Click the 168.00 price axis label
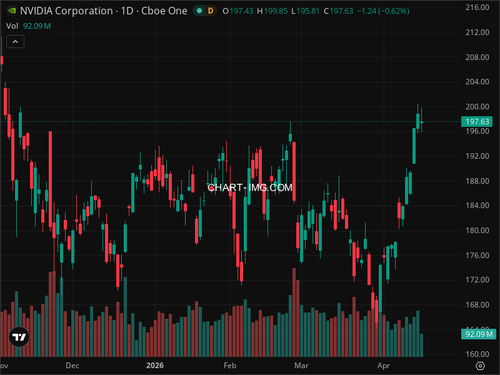Viewport: 500px width, 375px height. pyautogui.click(x=477, y=305)
